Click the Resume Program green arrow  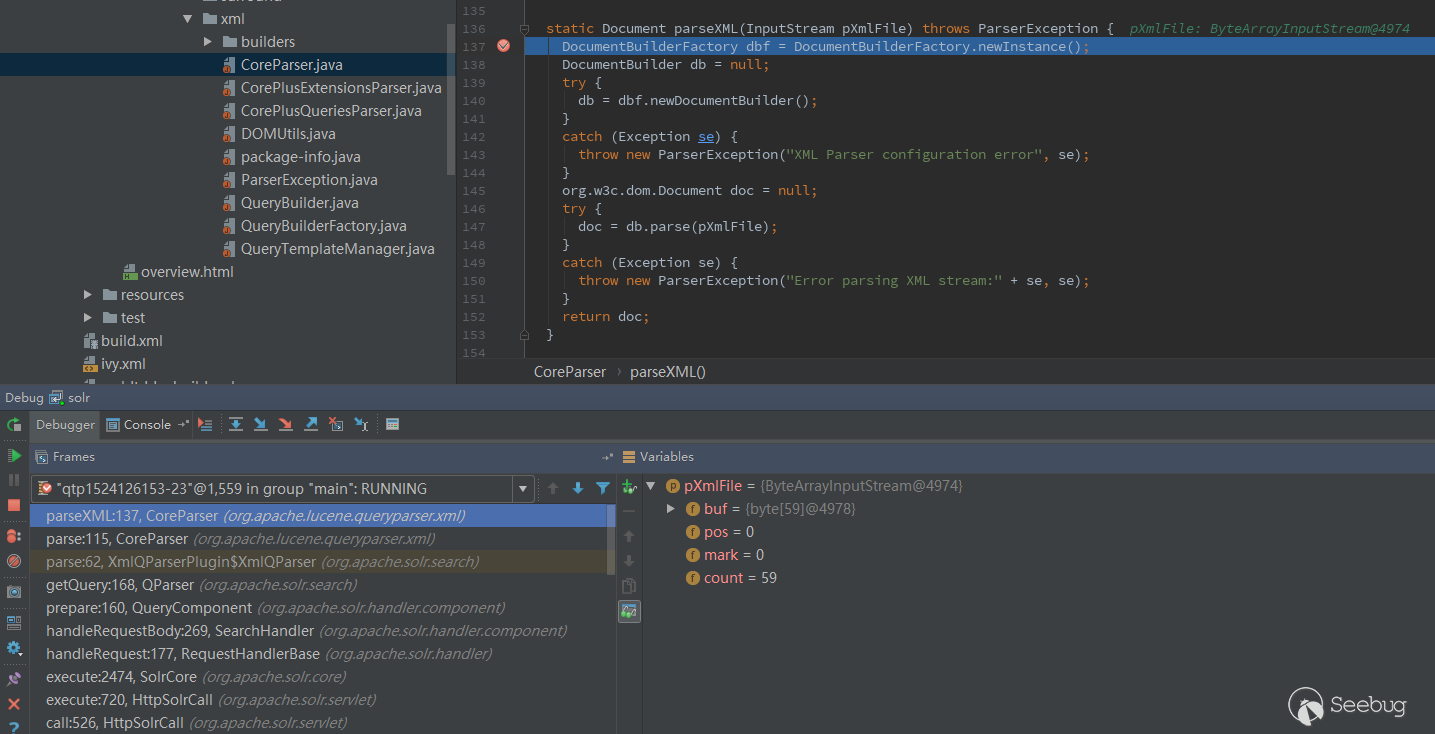(x=14, y=456)
